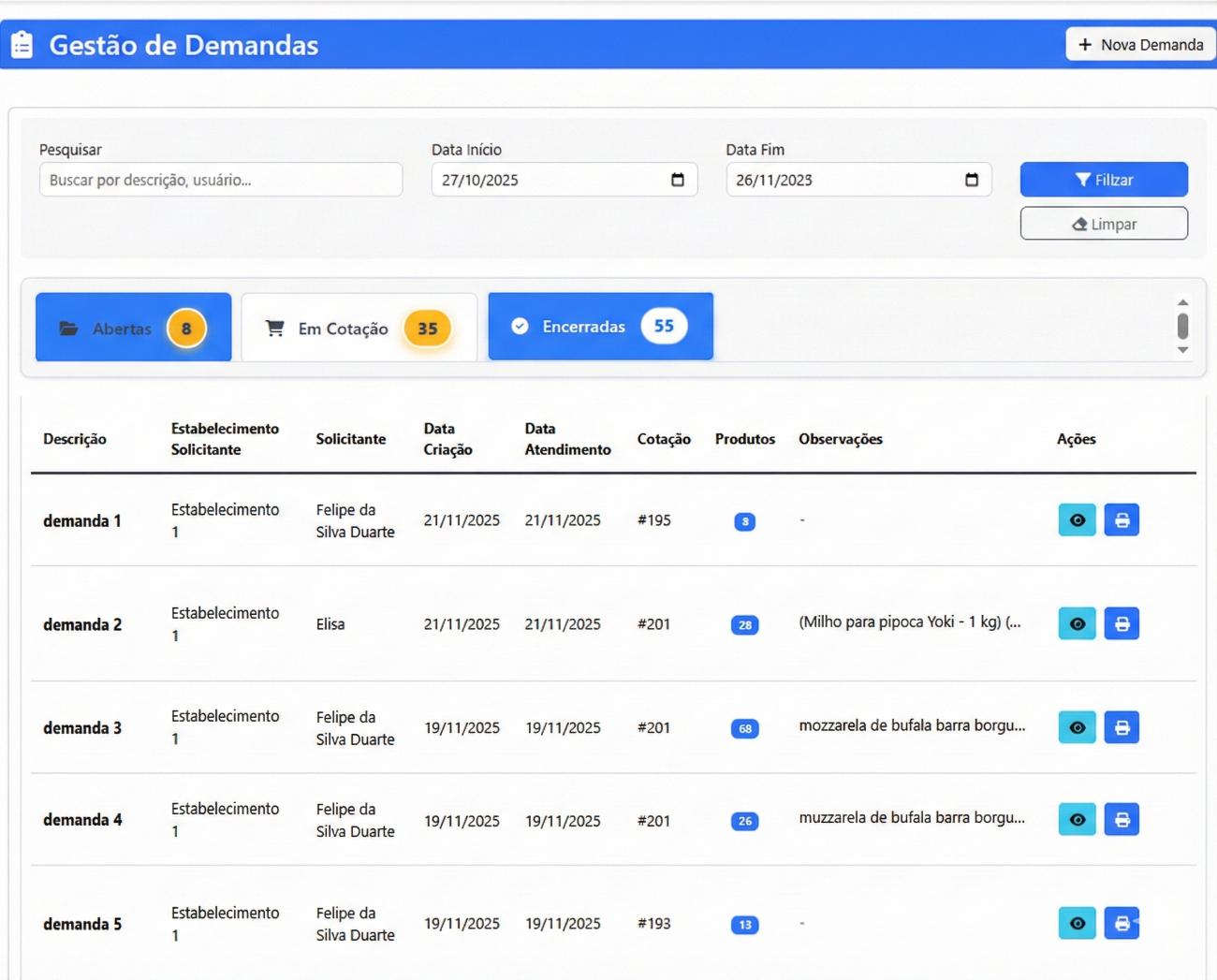Image resolution: width=1217 pixels, height=980 pixels.
Task: Focus the Pesquisar search field
Action: click(221, 180)
